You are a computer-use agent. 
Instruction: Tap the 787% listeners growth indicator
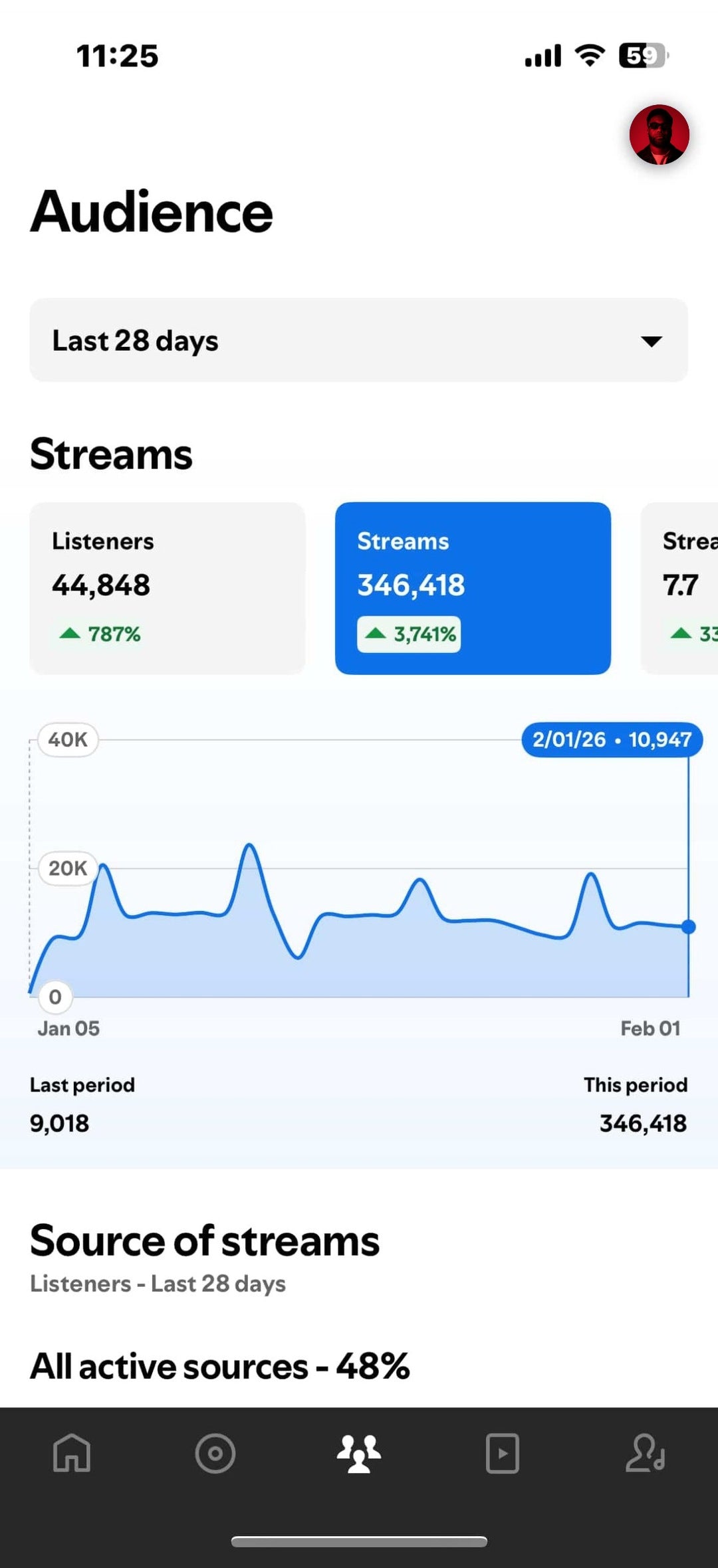[100, 634]
